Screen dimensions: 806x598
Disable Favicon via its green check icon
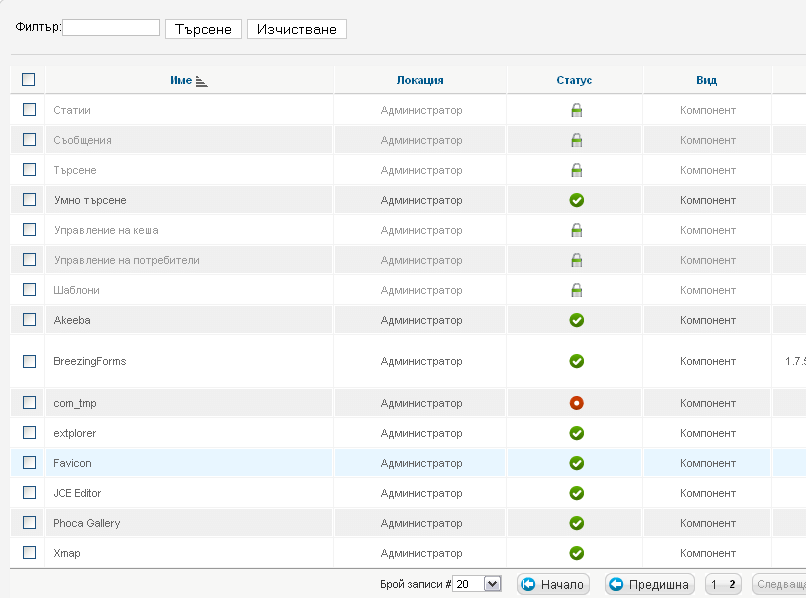tap(576, 463)
